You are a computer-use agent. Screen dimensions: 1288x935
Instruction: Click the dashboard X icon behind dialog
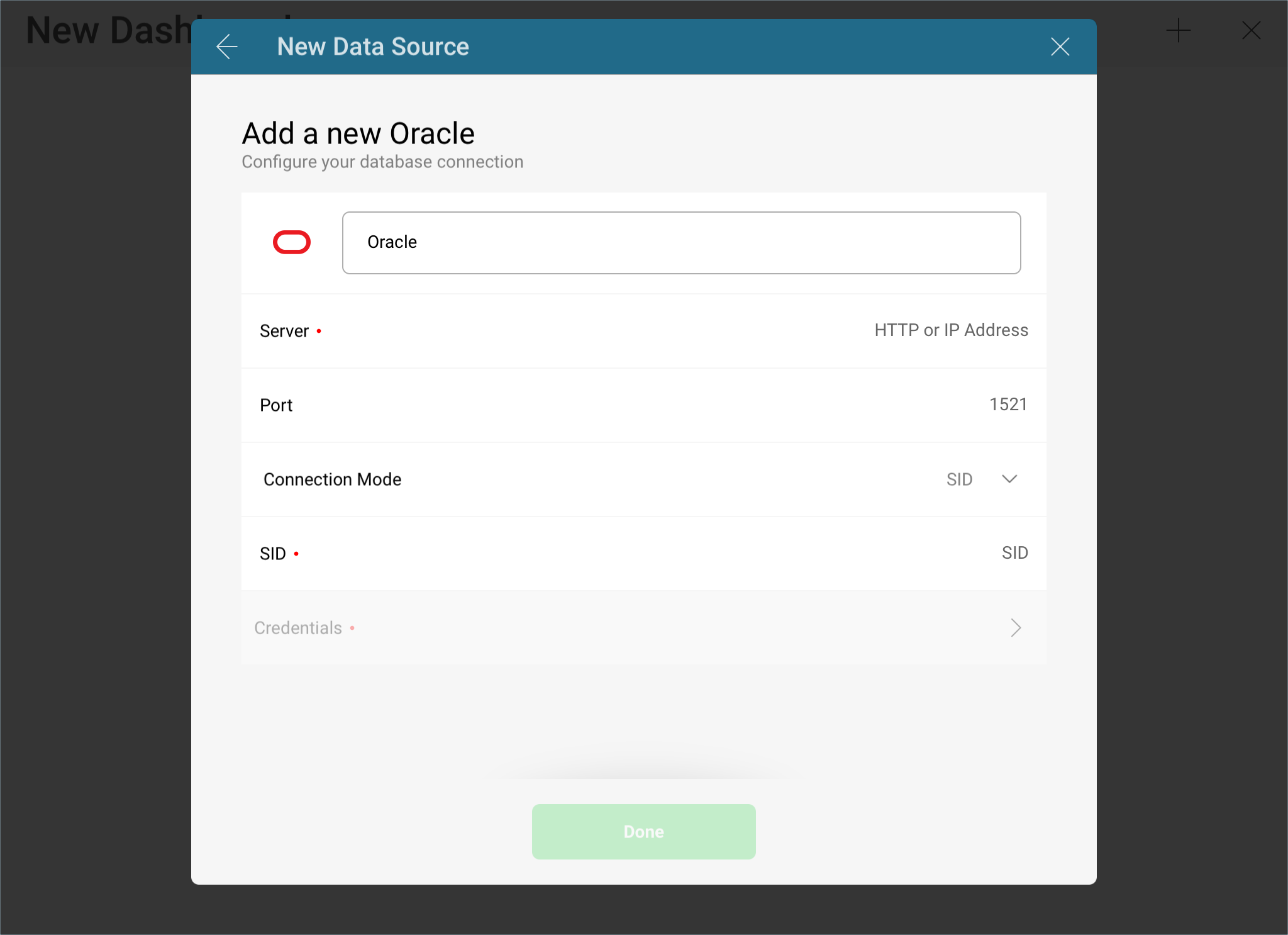(1251, 30)
